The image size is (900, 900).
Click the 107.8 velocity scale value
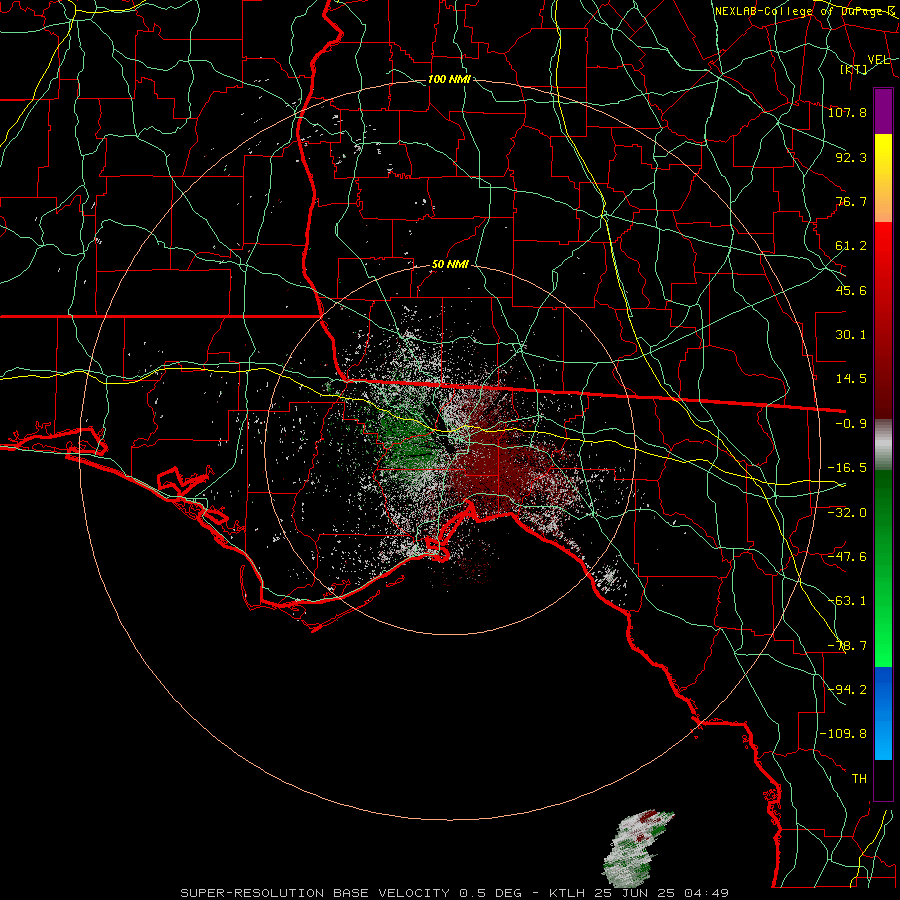847,112
